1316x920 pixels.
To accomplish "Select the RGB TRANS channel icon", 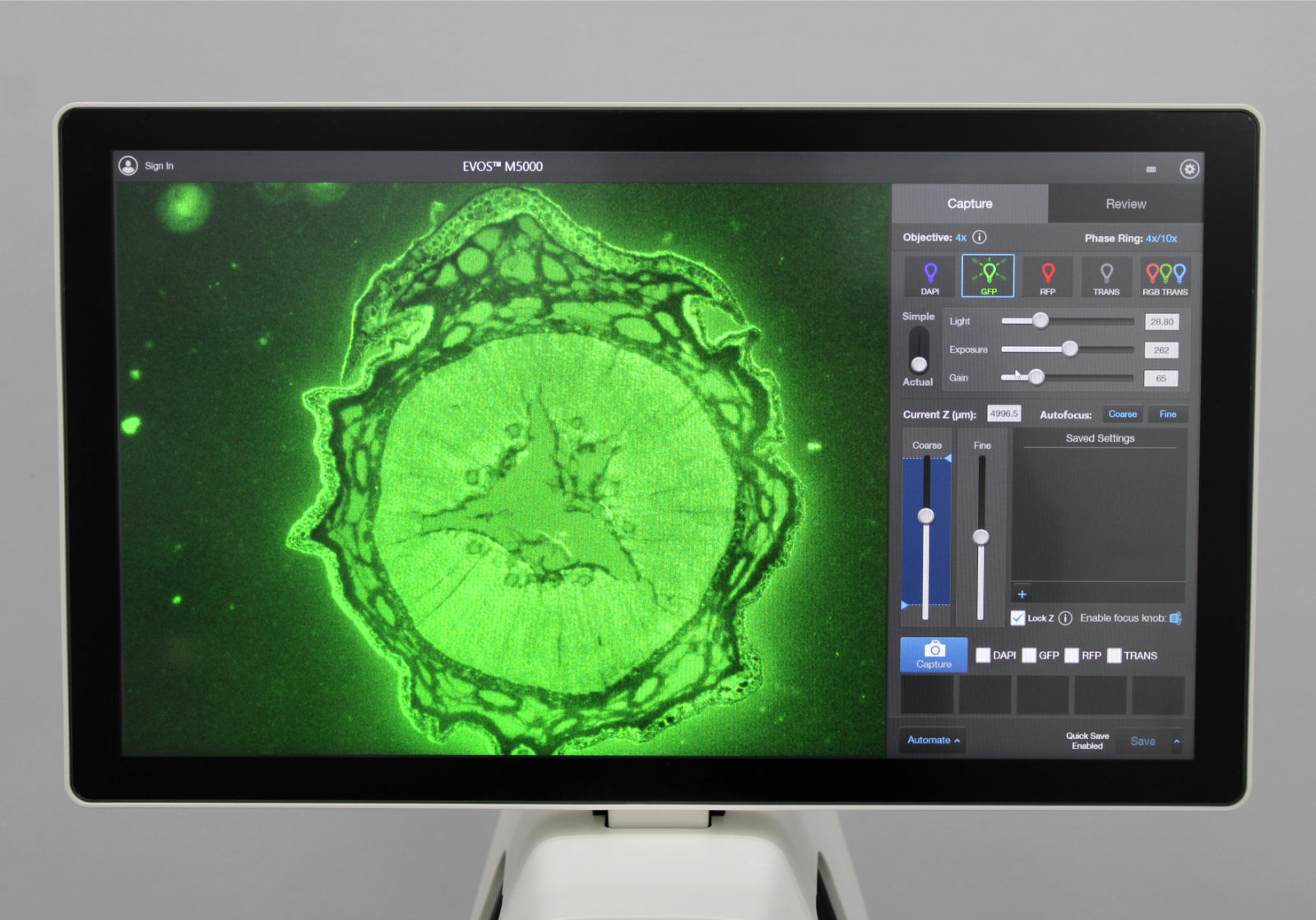I will click(x=1165, y=276).
